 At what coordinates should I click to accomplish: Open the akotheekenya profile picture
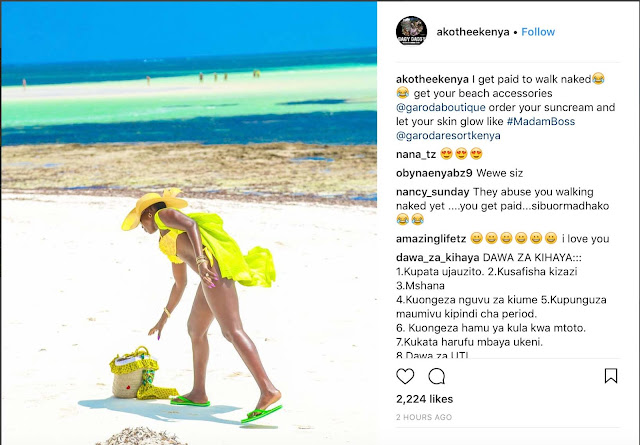(x=411, y=31)
